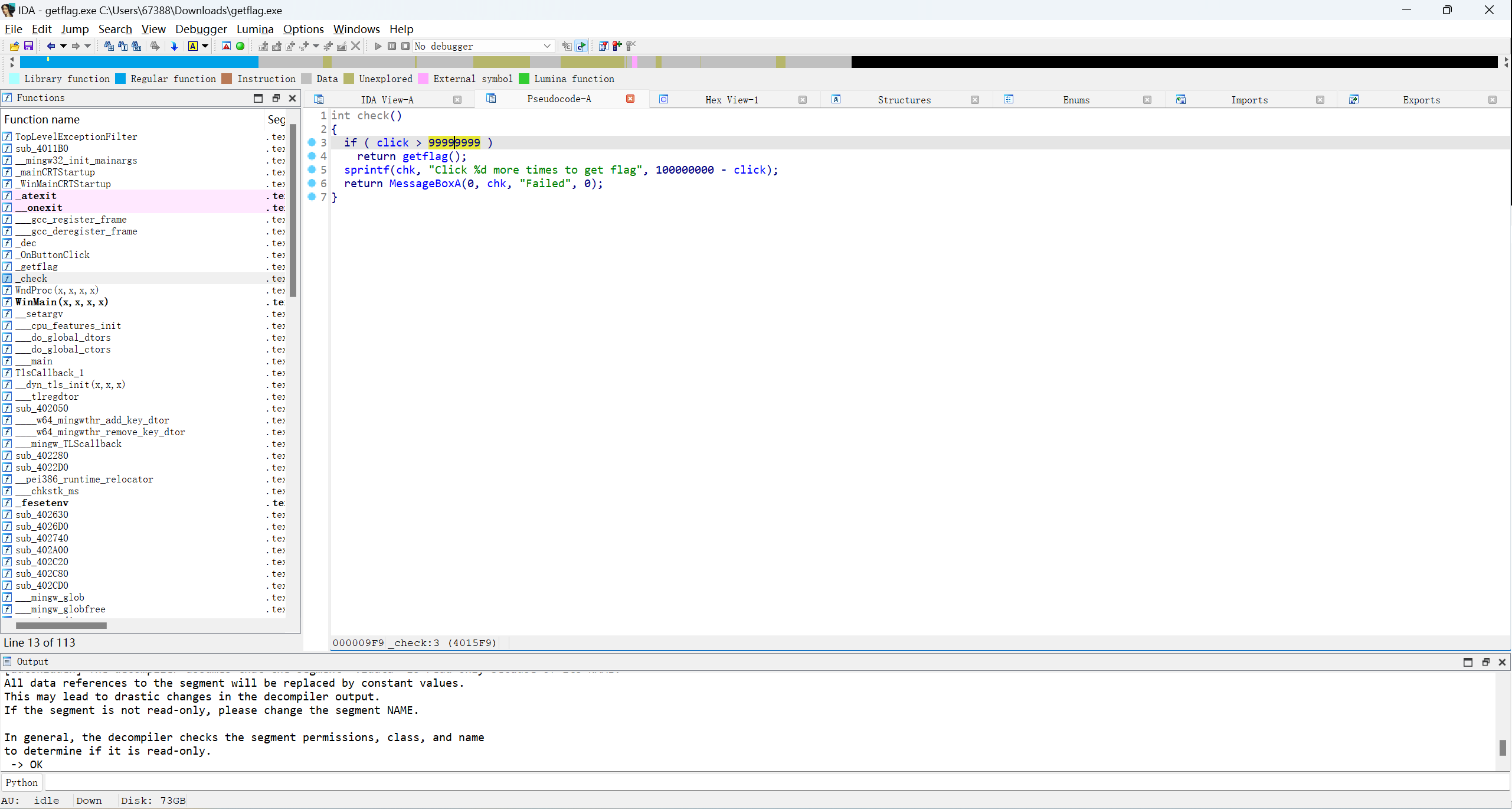Pause the process with the pause button
The width and height of the screenshot is (1512, 809).
[392, 46]
